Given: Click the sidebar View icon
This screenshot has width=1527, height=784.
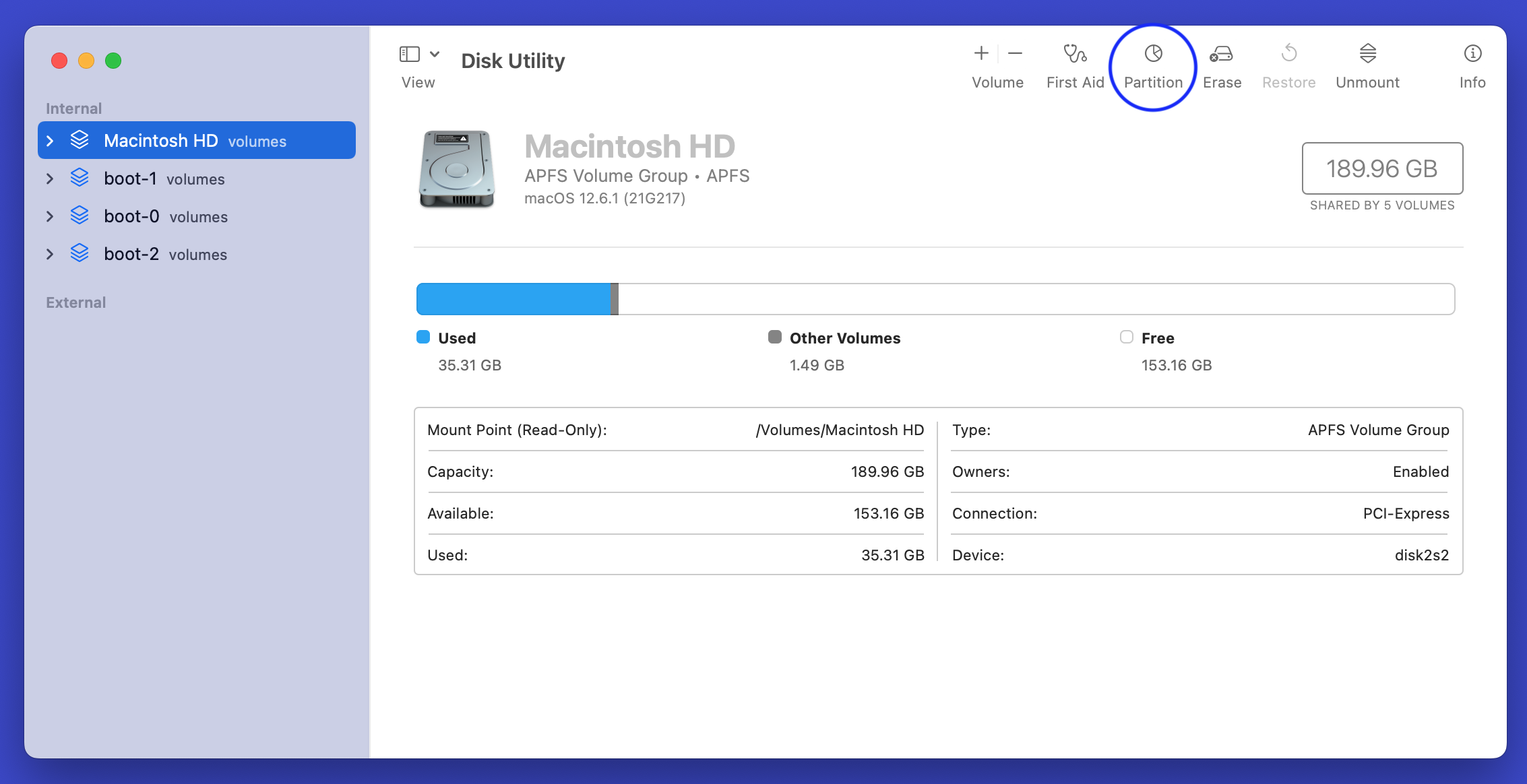Looking at the screenshot, I should [x=410, y=54].
